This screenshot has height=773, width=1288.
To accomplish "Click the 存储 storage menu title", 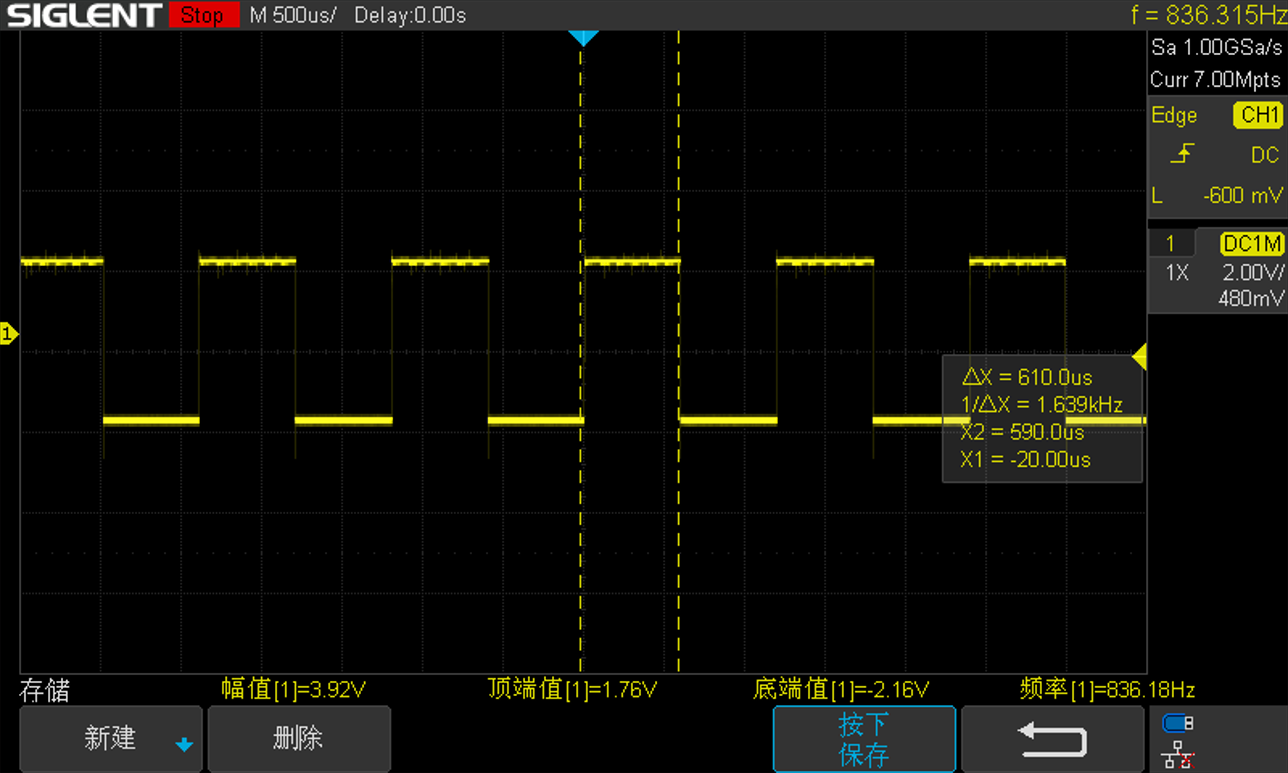I will 45,690.
